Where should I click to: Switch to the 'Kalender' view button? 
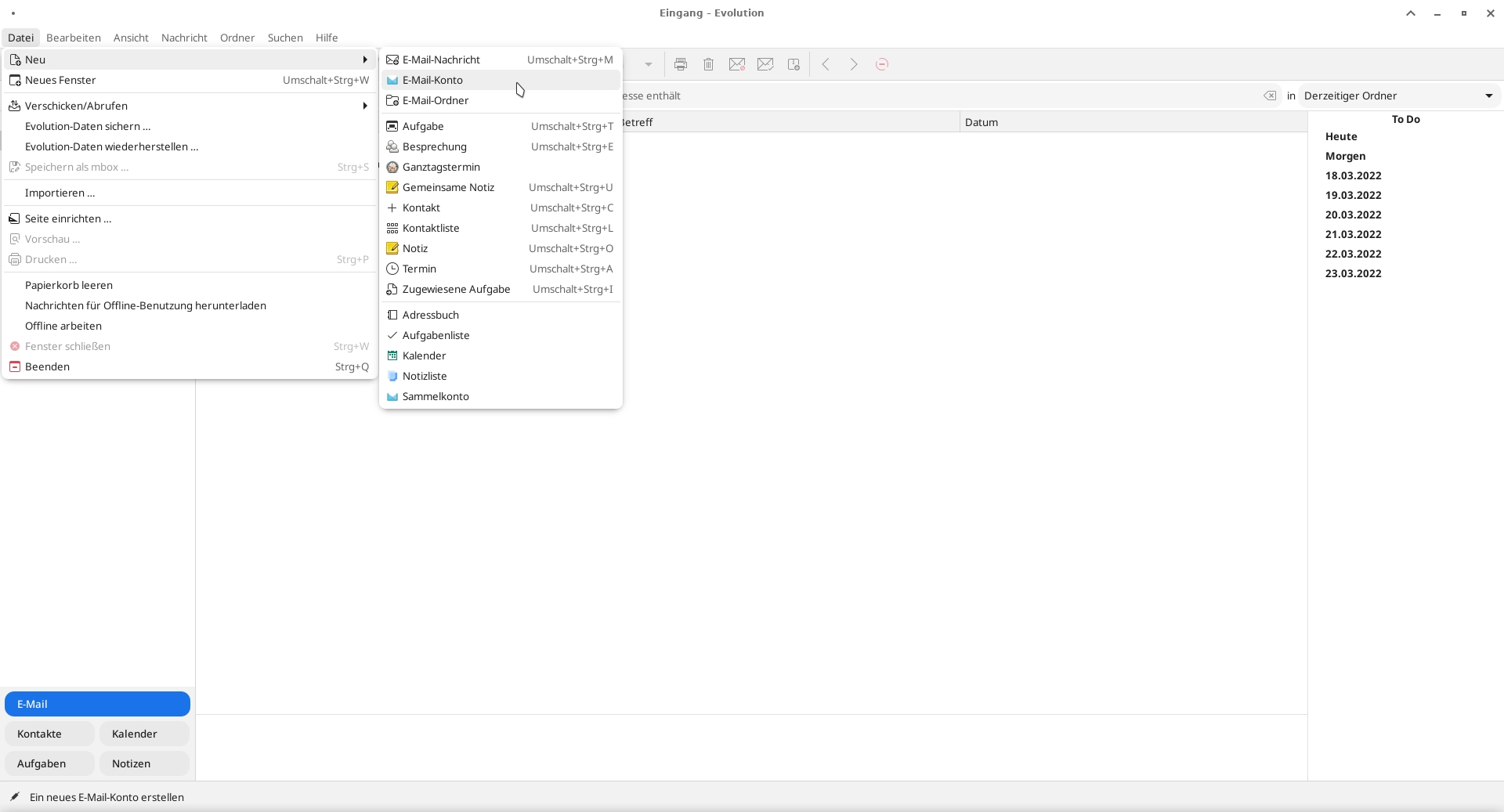[144, 734]
